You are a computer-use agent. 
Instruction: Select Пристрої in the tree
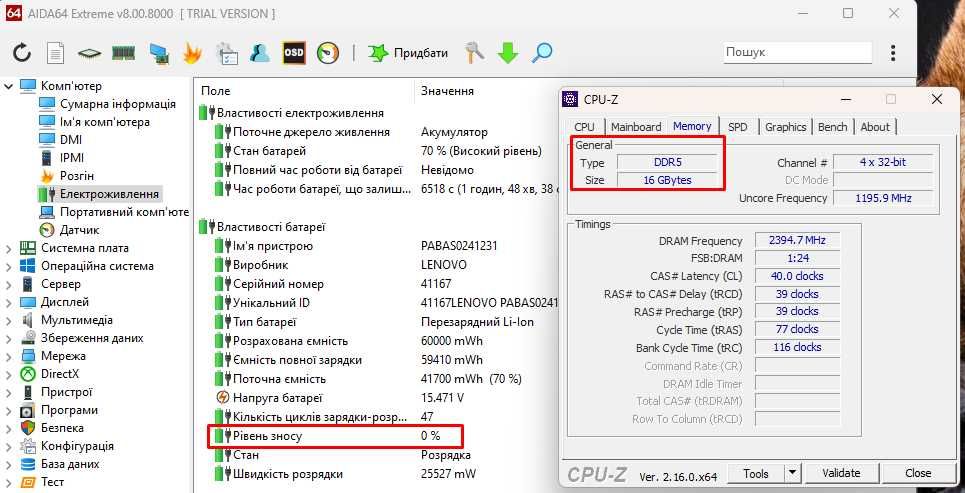coord(66,392)
